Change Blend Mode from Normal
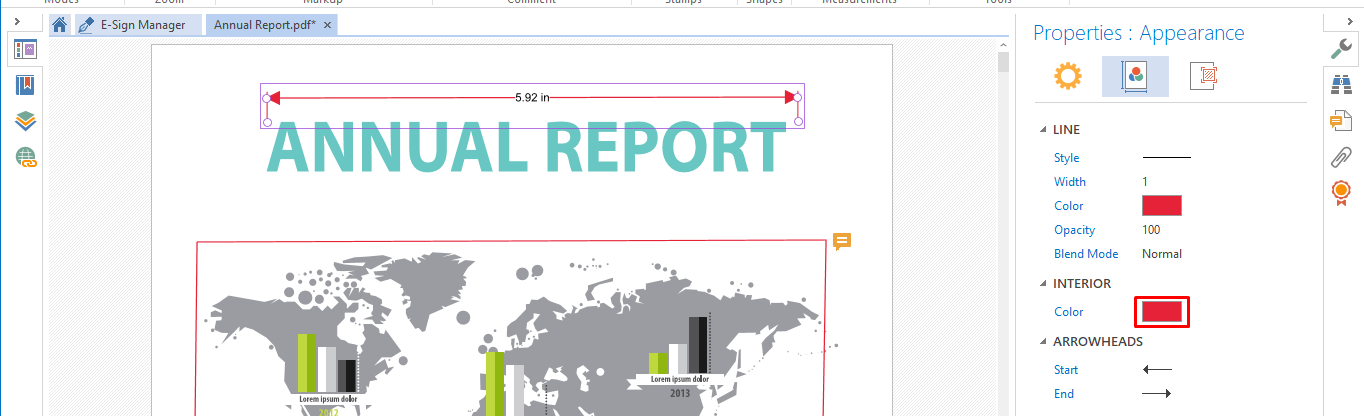The width and height of the screenshot is (1364, 416). [1162, 254]
